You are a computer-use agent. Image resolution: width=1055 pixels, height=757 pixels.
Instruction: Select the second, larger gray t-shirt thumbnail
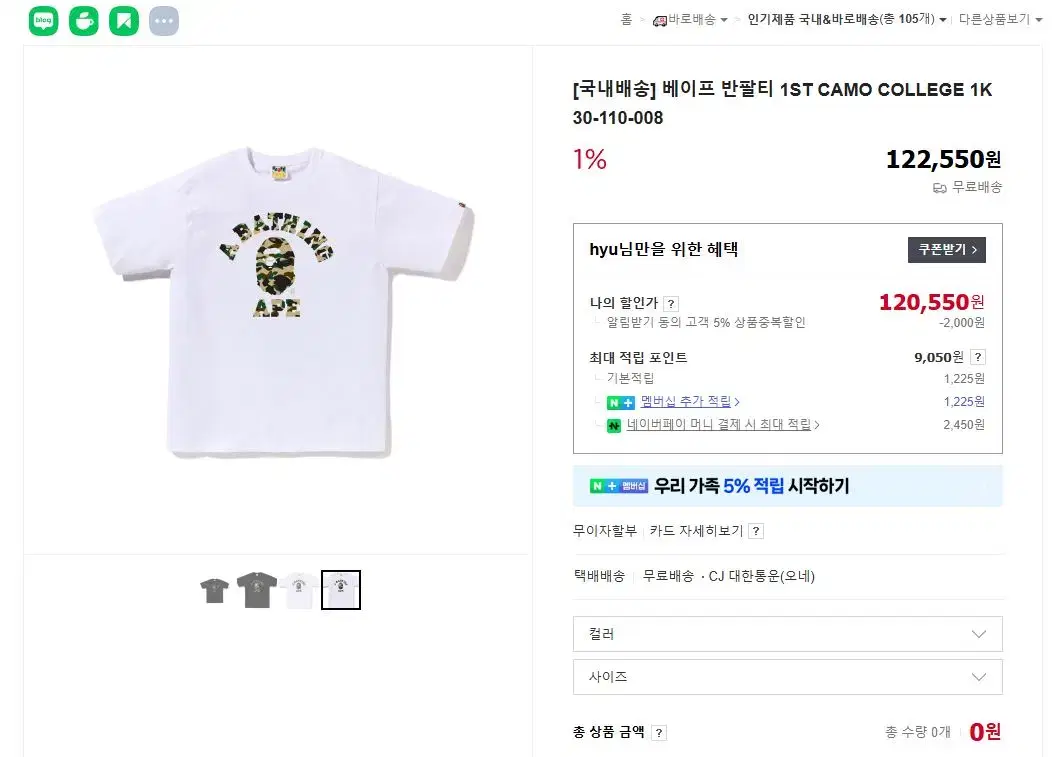click(256, 590)
